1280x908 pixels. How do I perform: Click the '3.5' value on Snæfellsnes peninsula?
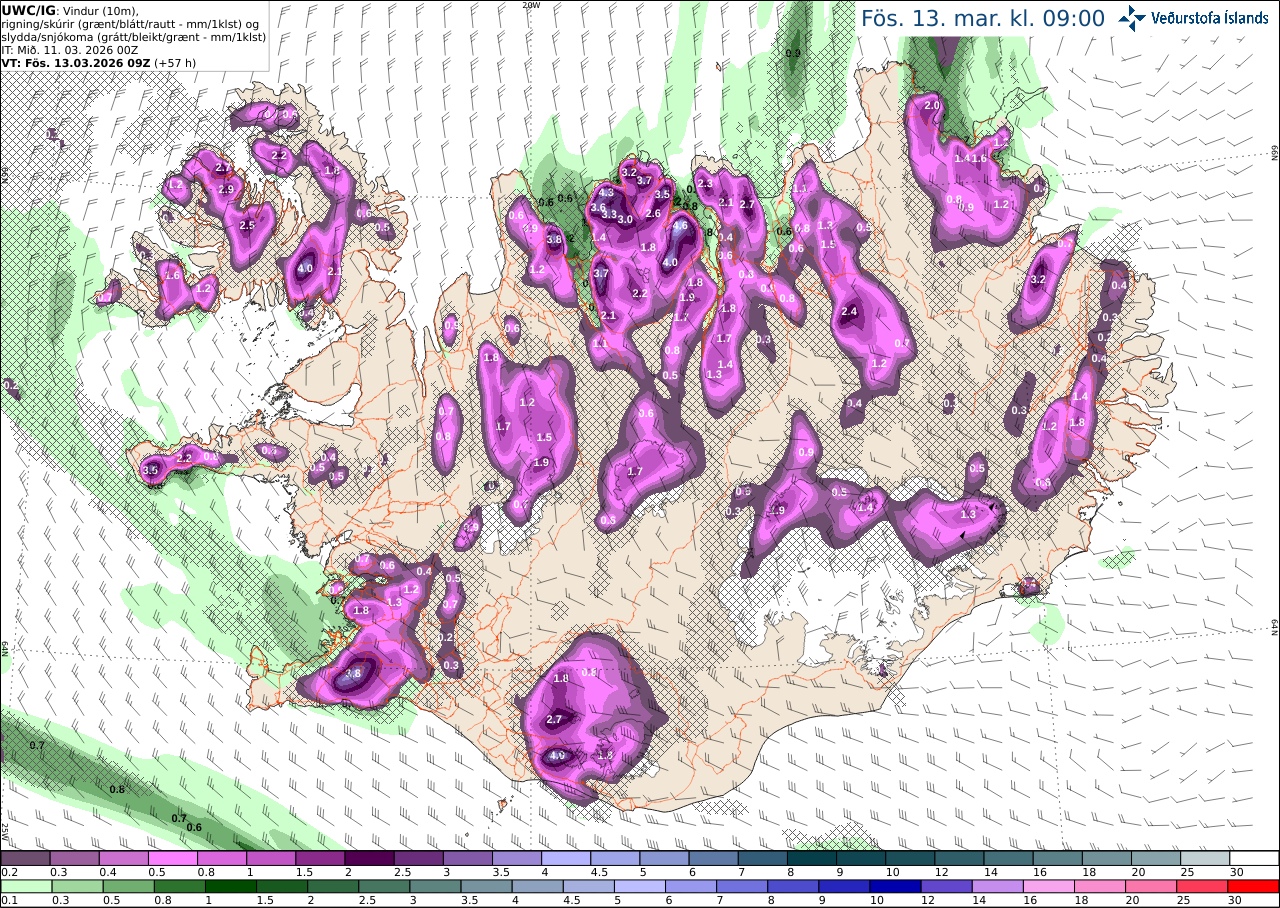click(151, 469)
